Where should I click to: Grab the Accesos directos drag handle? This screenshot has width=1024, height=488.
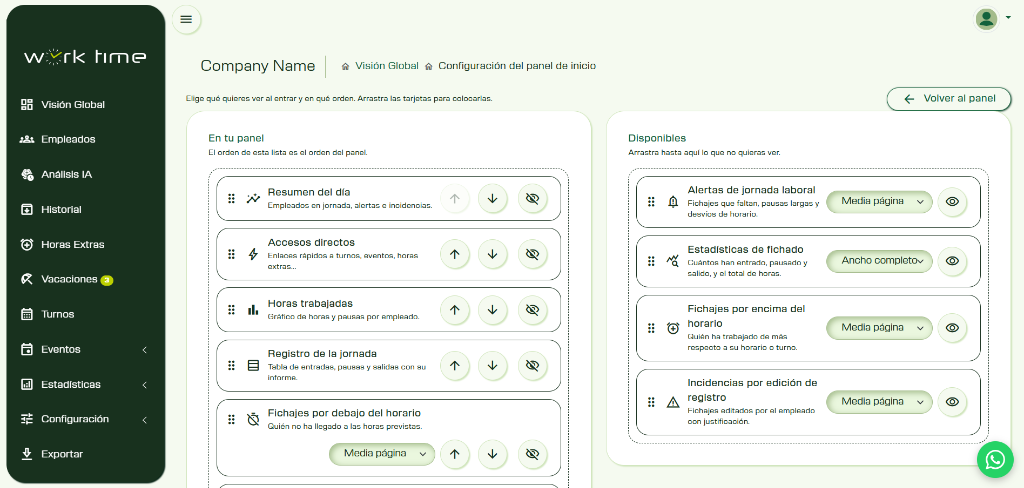coord(231,254)
